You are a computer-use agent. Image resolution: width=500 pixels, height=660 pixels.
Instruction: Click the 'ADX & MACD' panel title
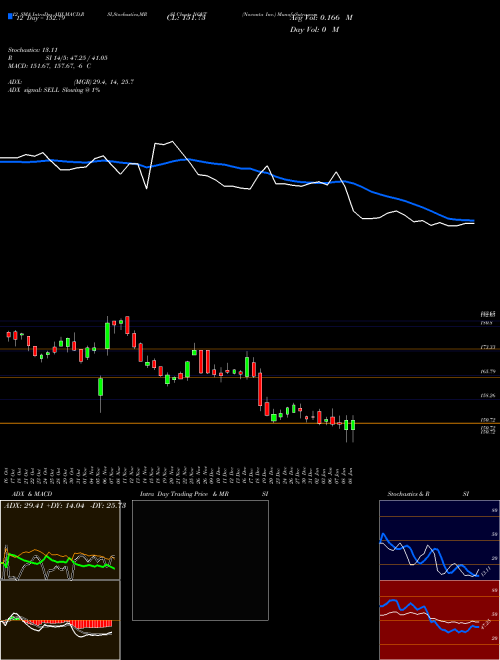click(32, 494)
